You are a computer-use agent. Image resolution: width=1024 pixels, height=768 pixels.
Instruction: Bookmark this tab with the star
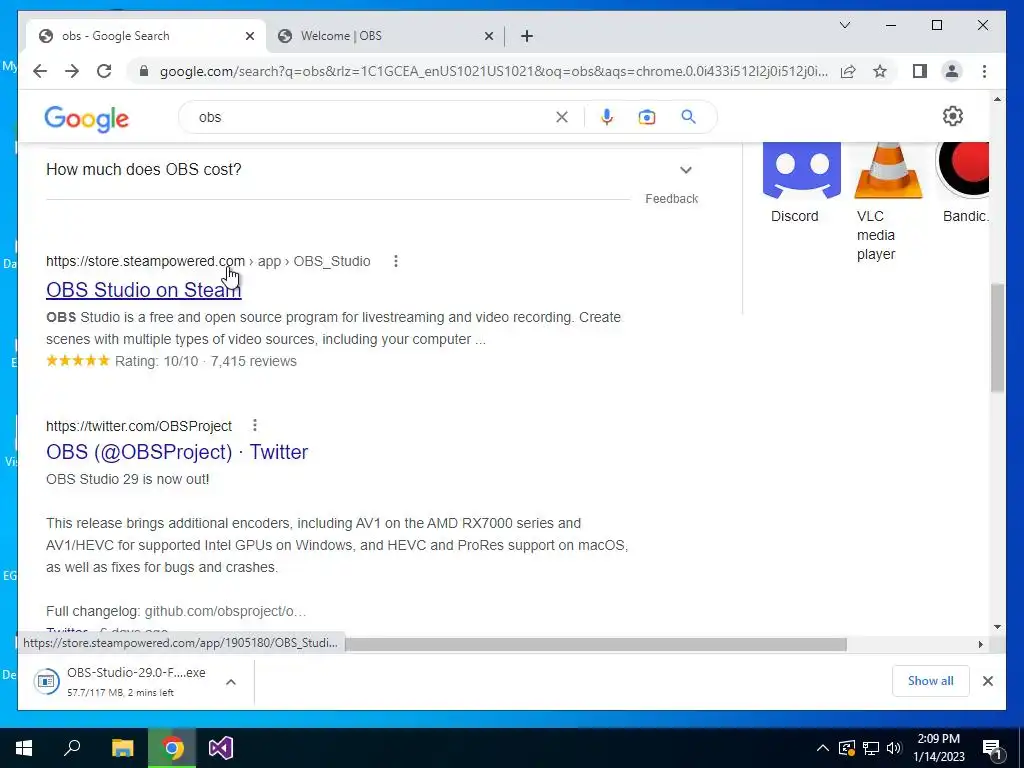(880, 71)
